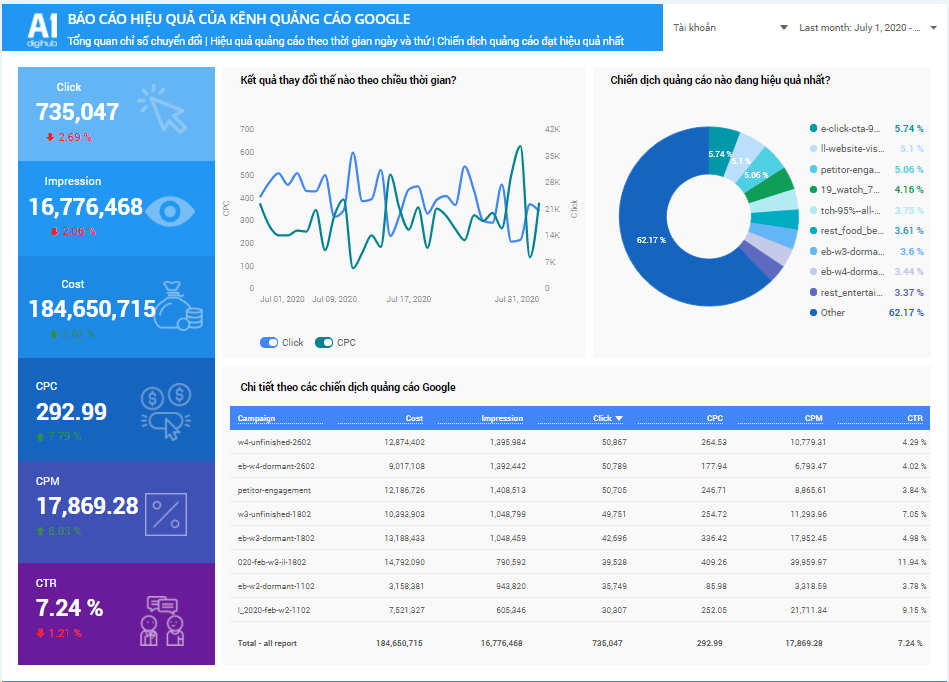Toggle the Other entry in donut legend
Screen dimensions: 949x682
832,313
